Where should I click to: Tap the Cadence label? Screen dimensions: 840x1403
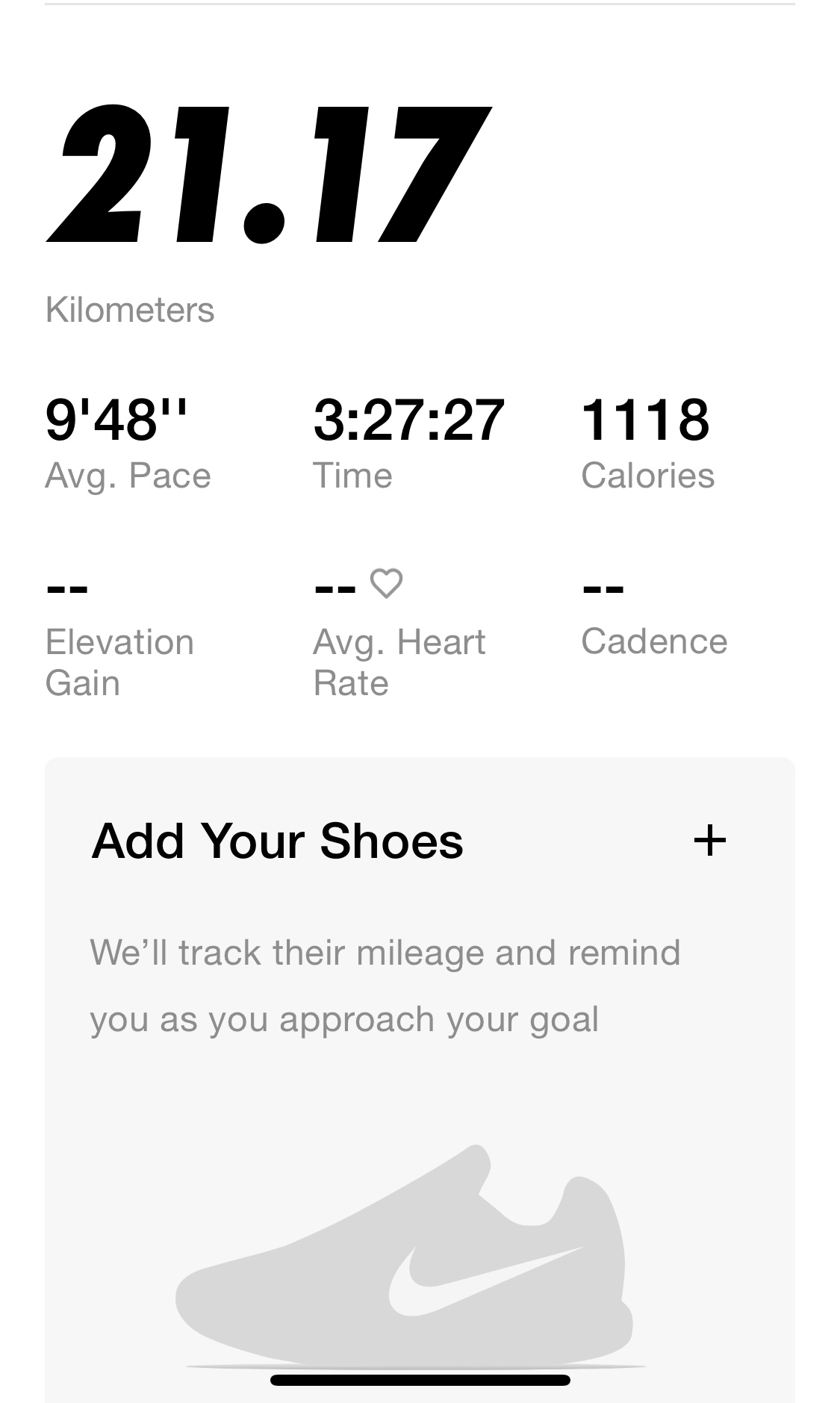(x=654, y=641)
